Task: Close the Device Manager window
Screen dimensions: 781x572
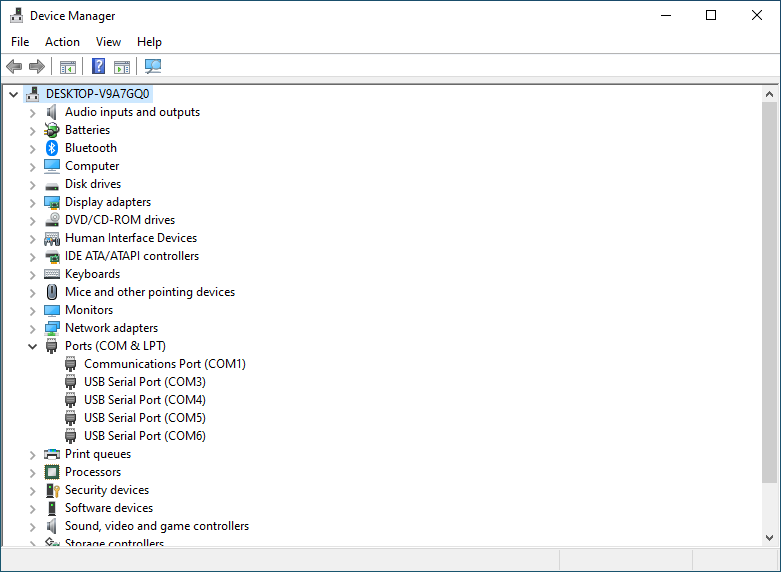Action: [x=757, y=15]
